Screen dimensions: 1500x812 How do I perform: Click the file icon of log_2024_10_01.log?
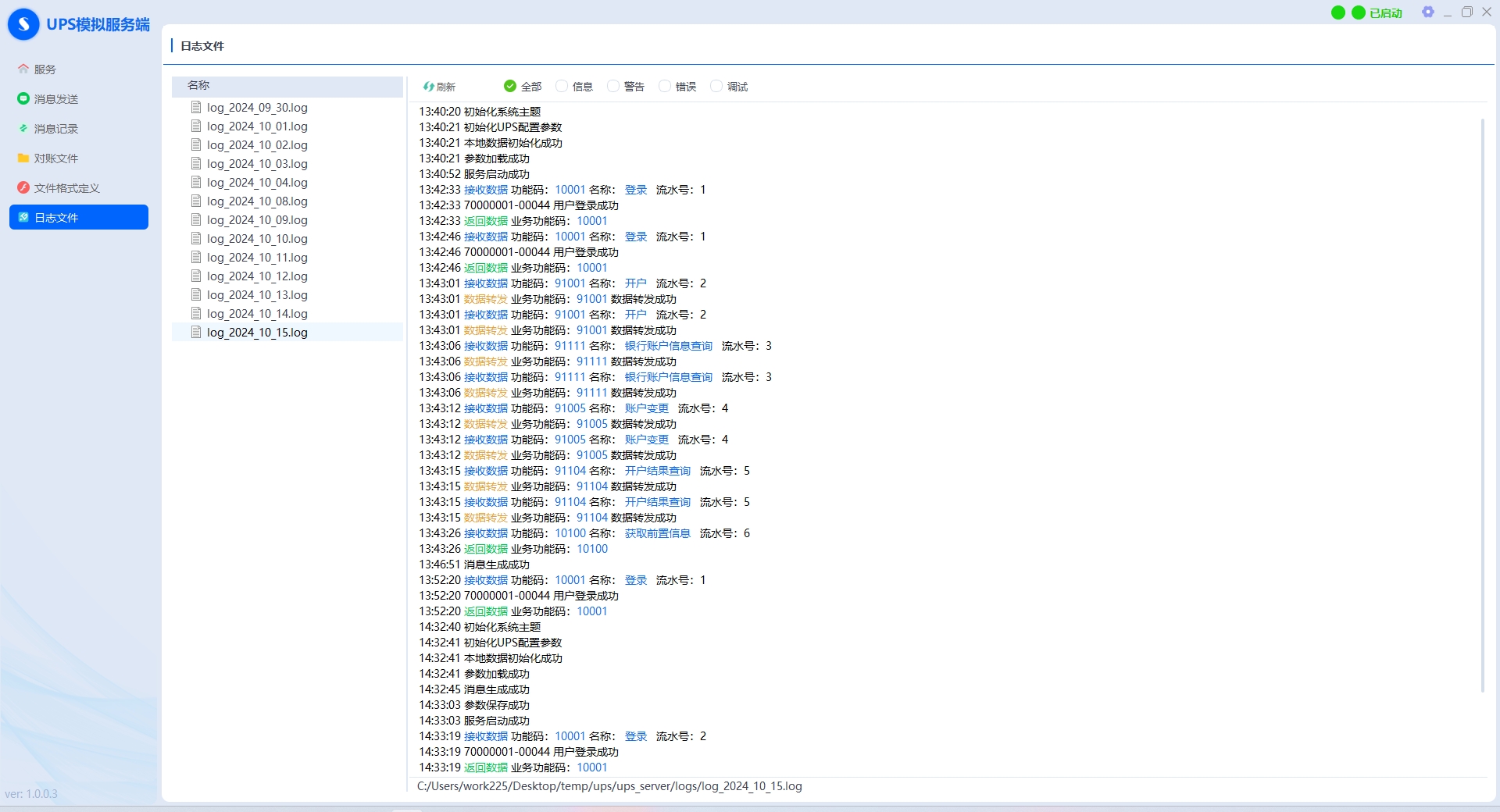(x=196, y=126)
